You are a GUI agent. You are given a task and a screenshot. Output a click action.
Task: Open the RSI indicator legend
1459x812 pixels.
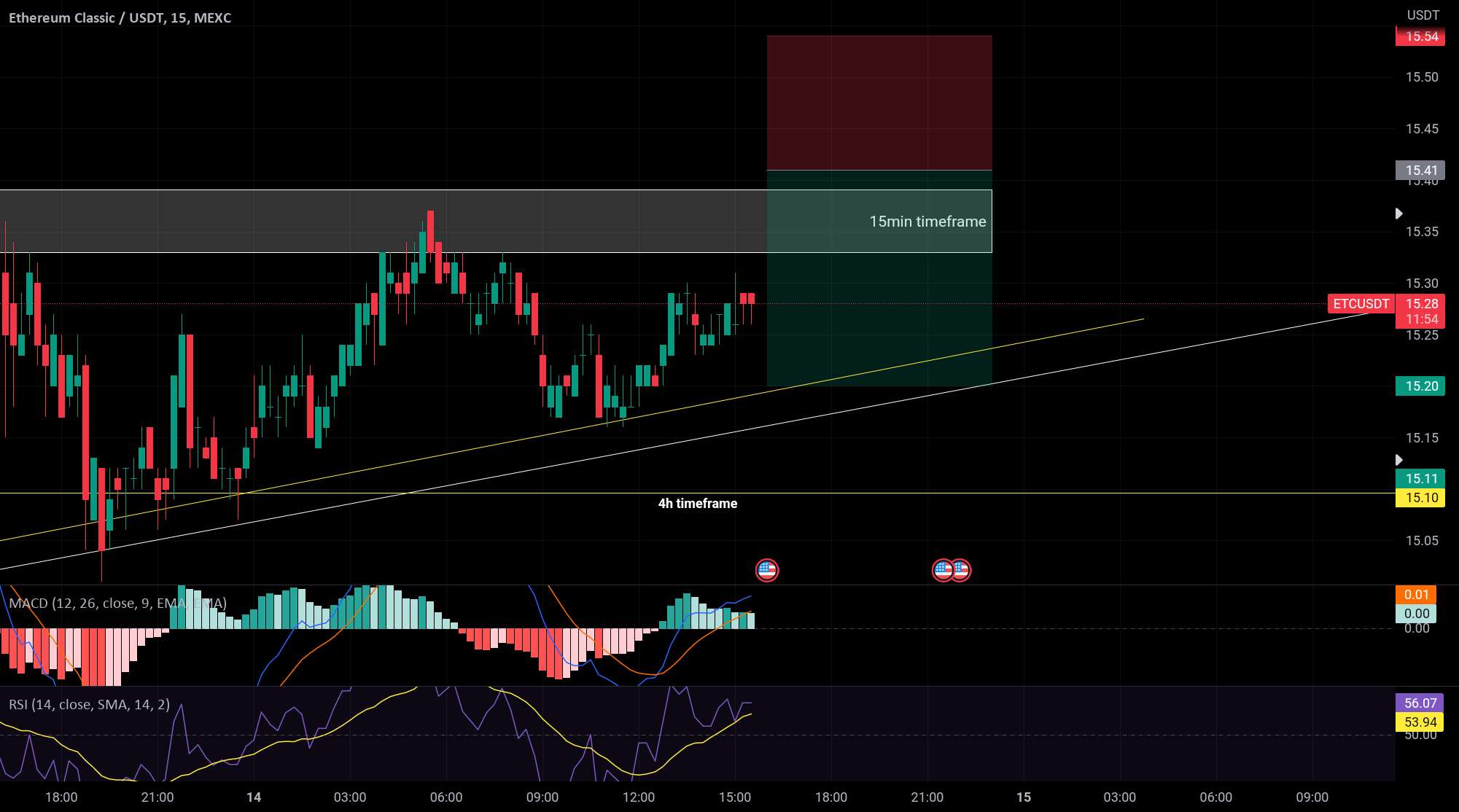[89, 705]
